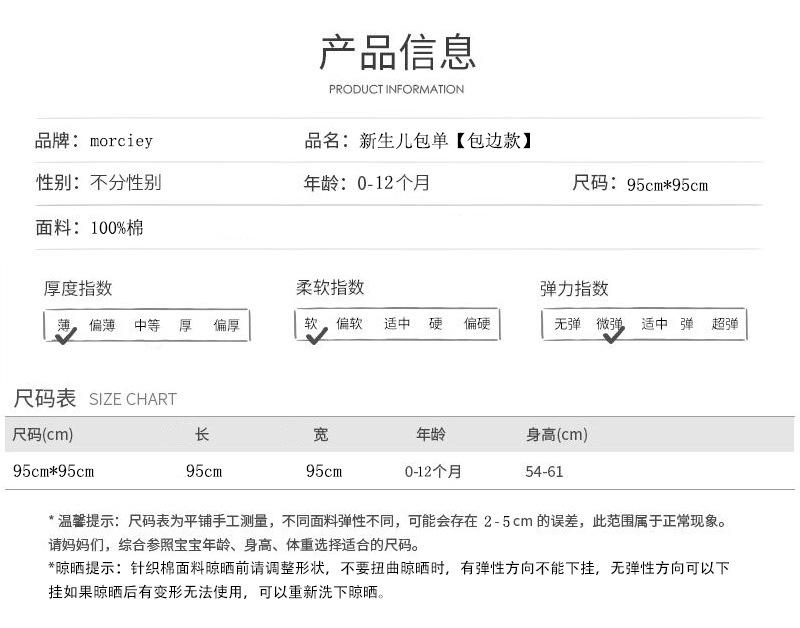
Task: Choose 偏厚 in the thickness scale
Action: 227,325
